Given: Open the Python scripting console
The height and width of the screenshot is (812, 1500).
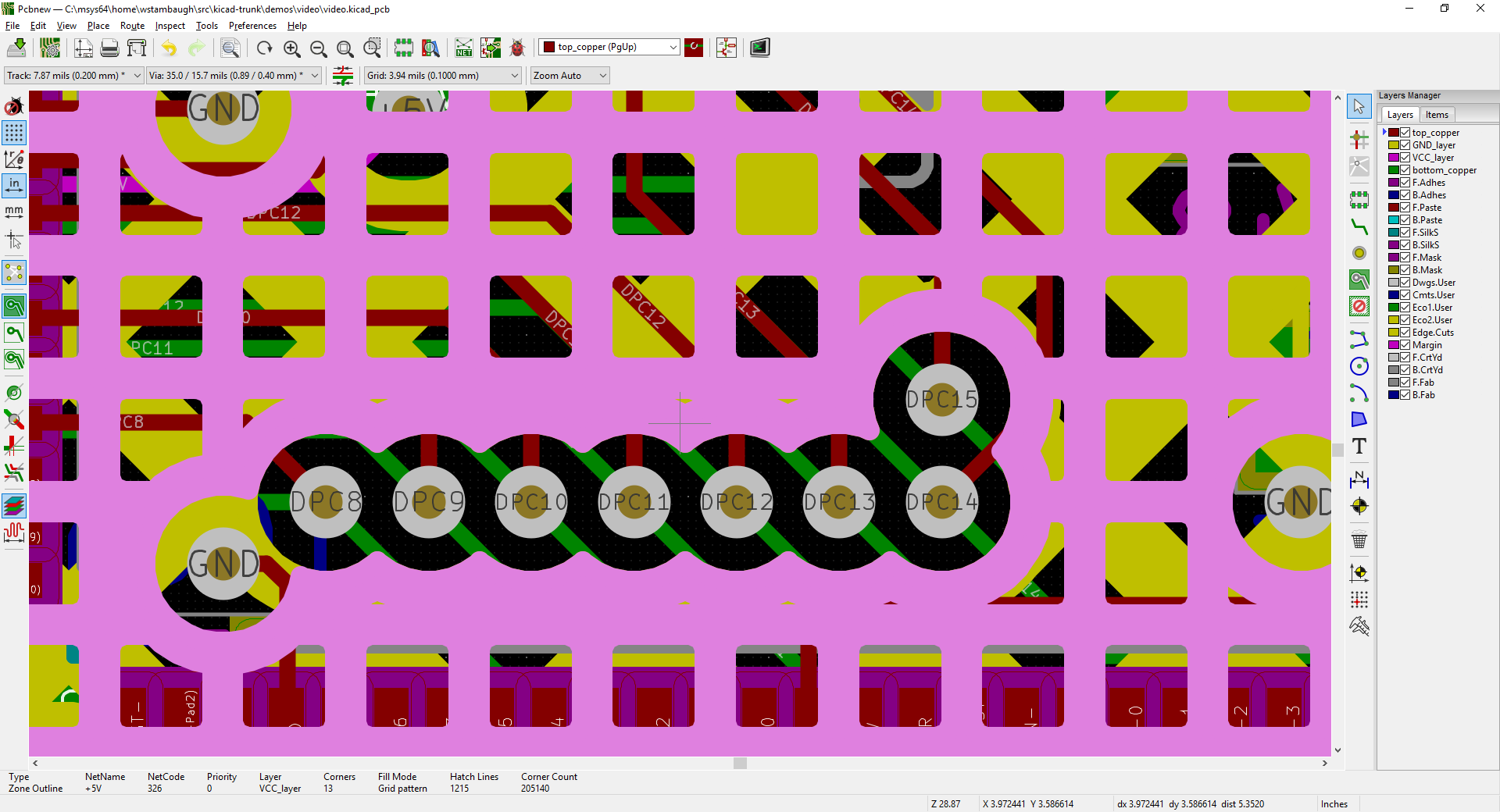Looking at the screenshot, I should 759,48.
